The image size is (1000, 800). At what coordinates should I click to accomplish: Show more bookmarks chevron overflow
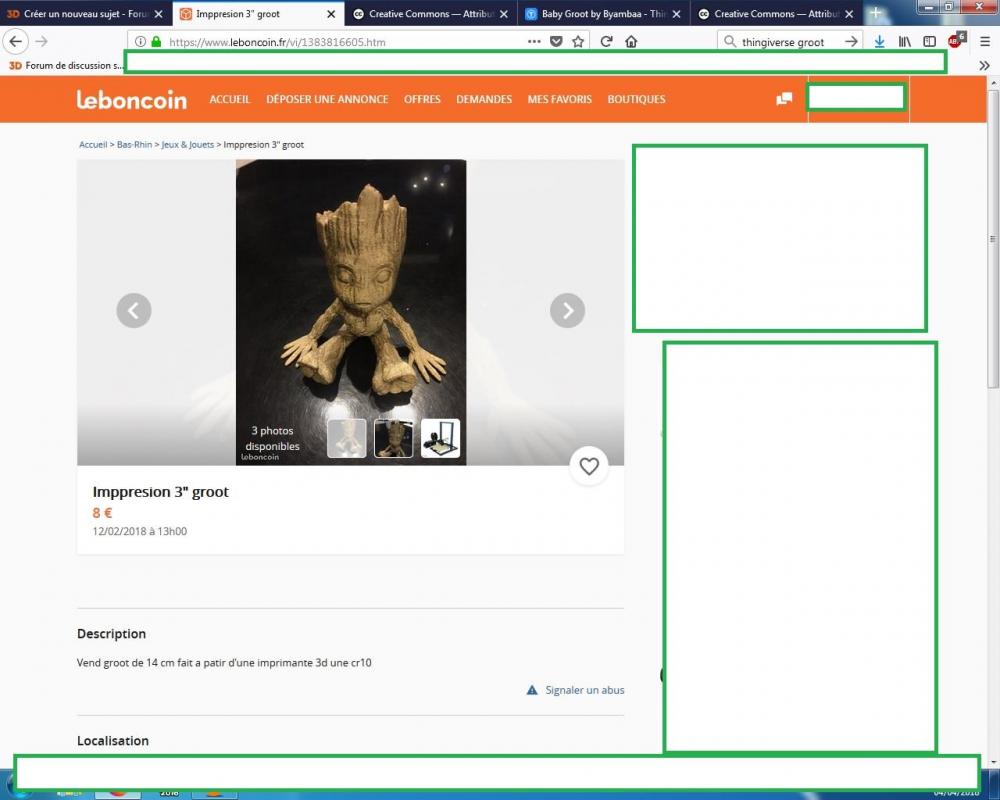pos(984,65)
